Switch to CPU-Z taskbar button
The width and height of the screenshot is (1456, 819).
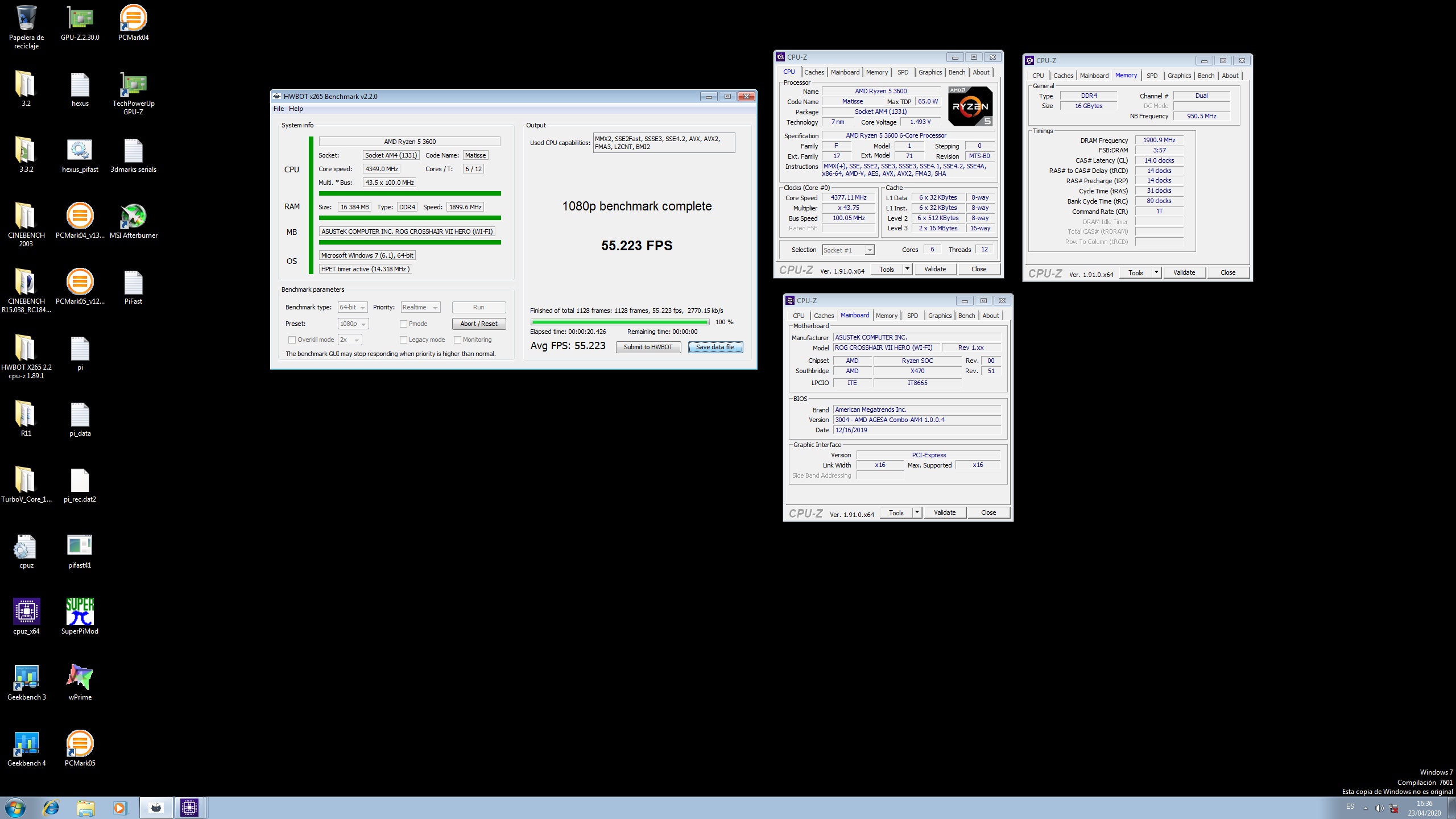coord(189,808)
